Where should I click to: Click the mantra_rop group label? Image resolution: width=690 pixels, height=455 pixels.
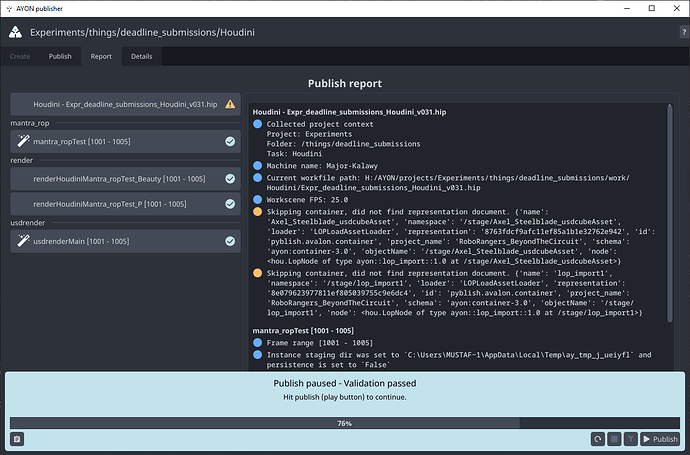click(x=30, y=123)
